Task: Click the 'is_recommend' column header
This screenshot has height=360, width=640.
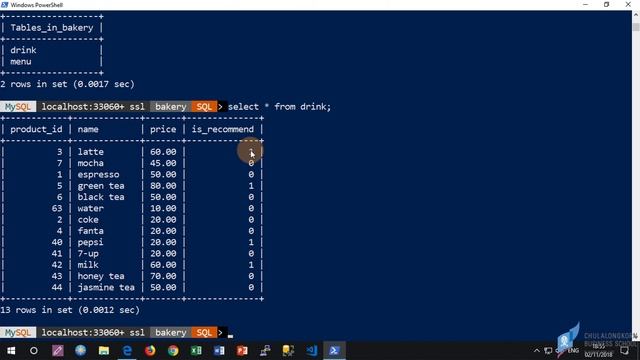Action: [222, 129]
